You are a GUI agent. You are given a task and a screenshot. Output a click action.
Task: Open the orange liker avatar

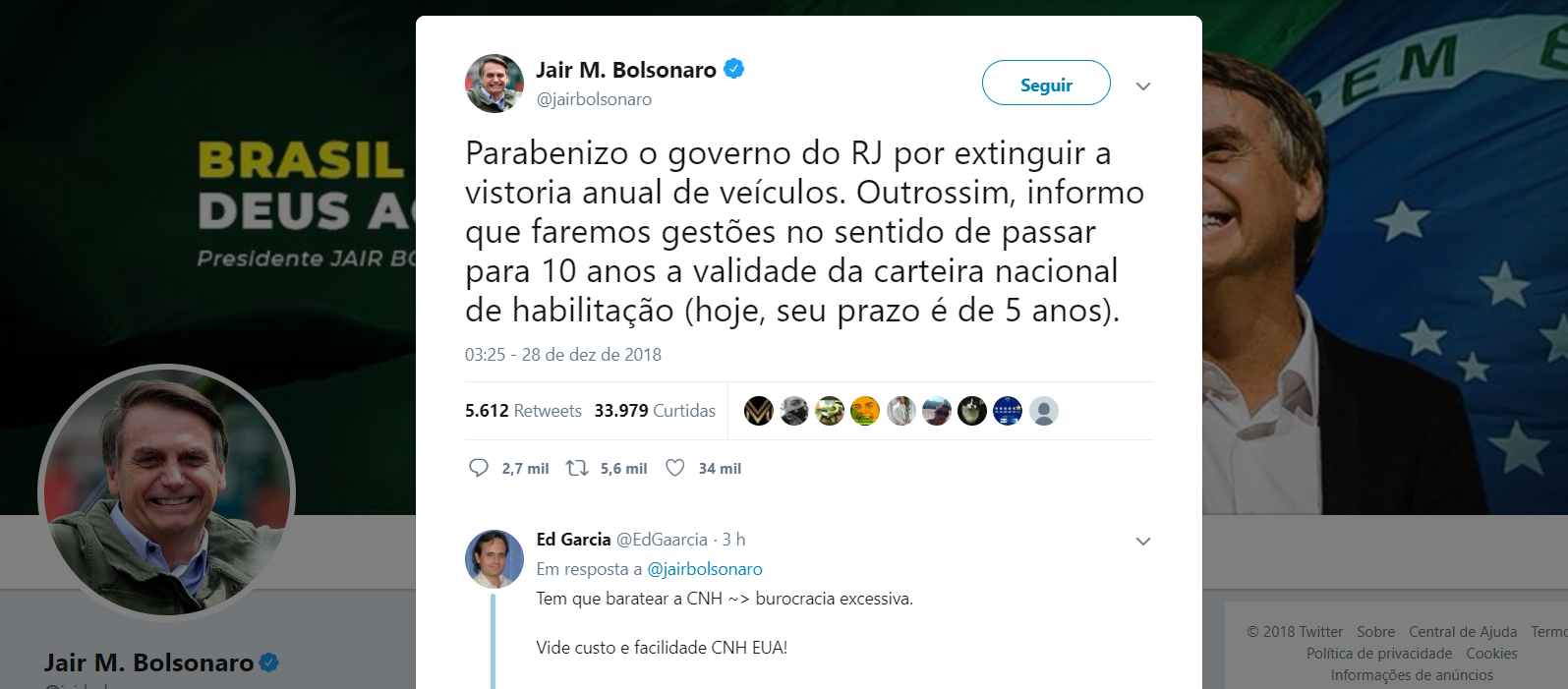[x=865, y=411]
